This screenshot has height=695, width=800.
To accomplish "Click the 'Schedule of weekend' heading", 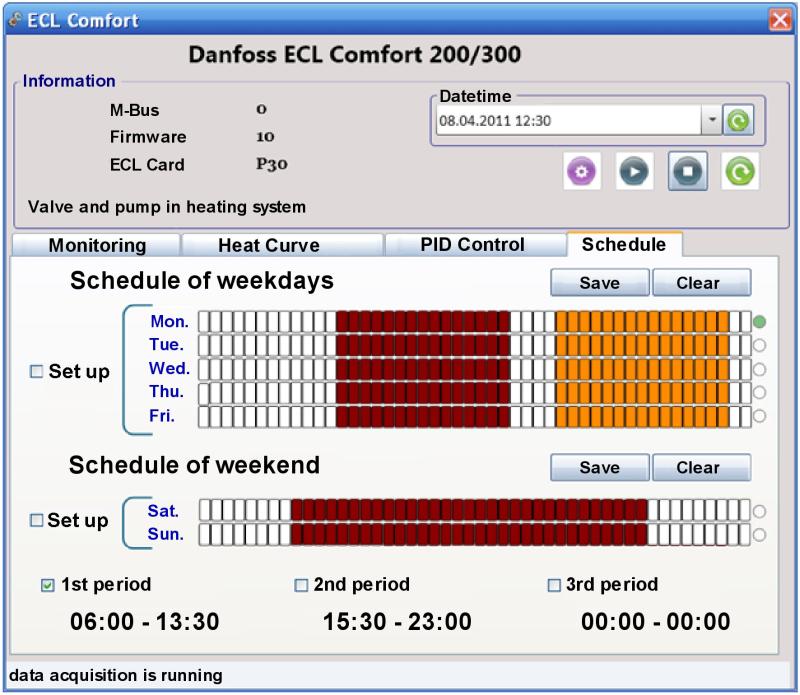I will 194,465.
